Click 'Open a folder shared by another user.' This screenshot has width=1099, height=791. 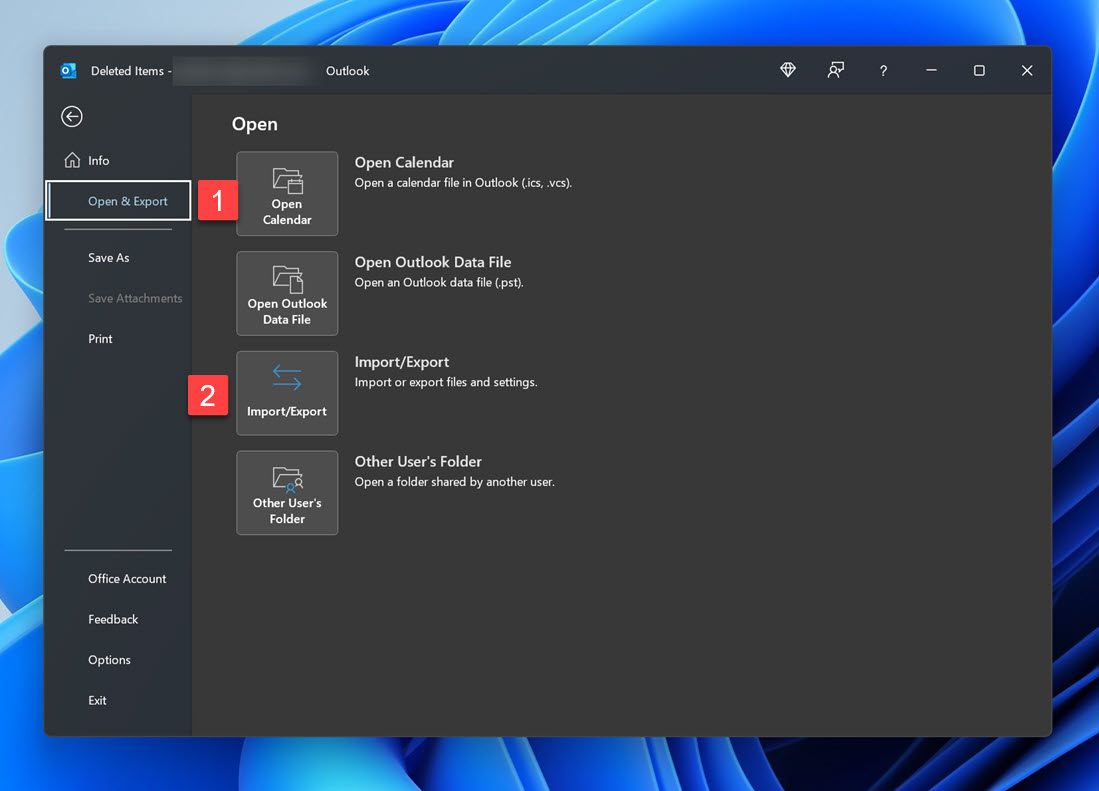coord(454,482)
